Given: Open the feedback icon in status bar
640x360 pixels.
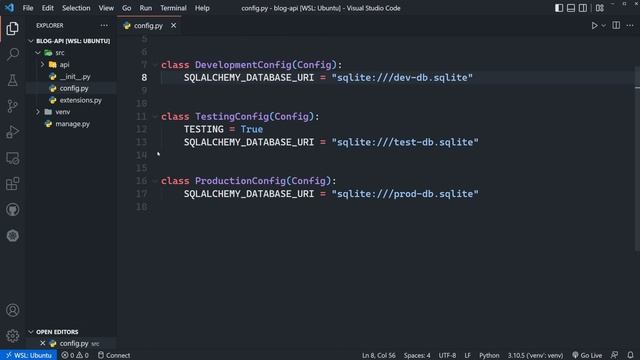Looking at the screenshot, I should 614,355.
